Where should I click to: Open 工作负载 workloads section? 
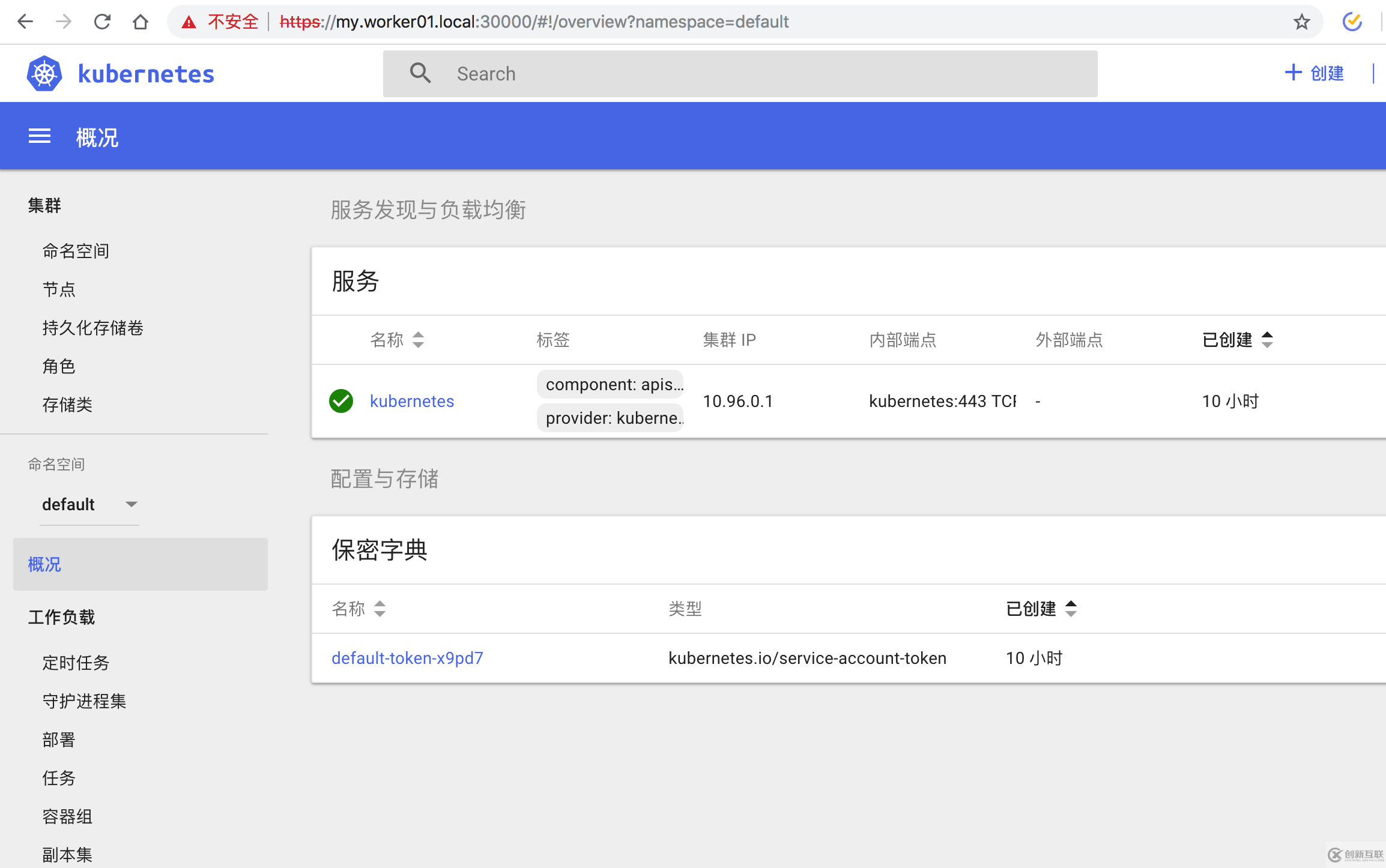pos(61,617)
